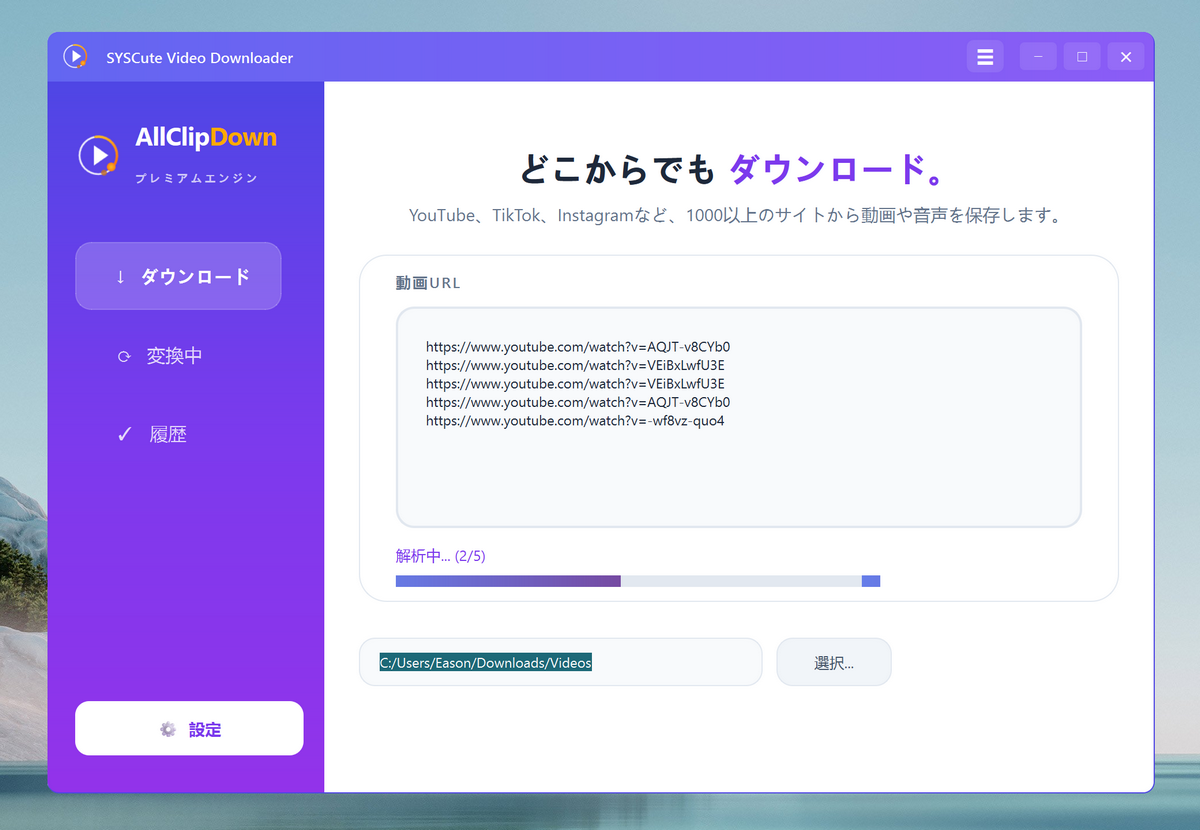1200x830 pixels.
Task: Open the 変換中 tab
Action: [175, 356]
